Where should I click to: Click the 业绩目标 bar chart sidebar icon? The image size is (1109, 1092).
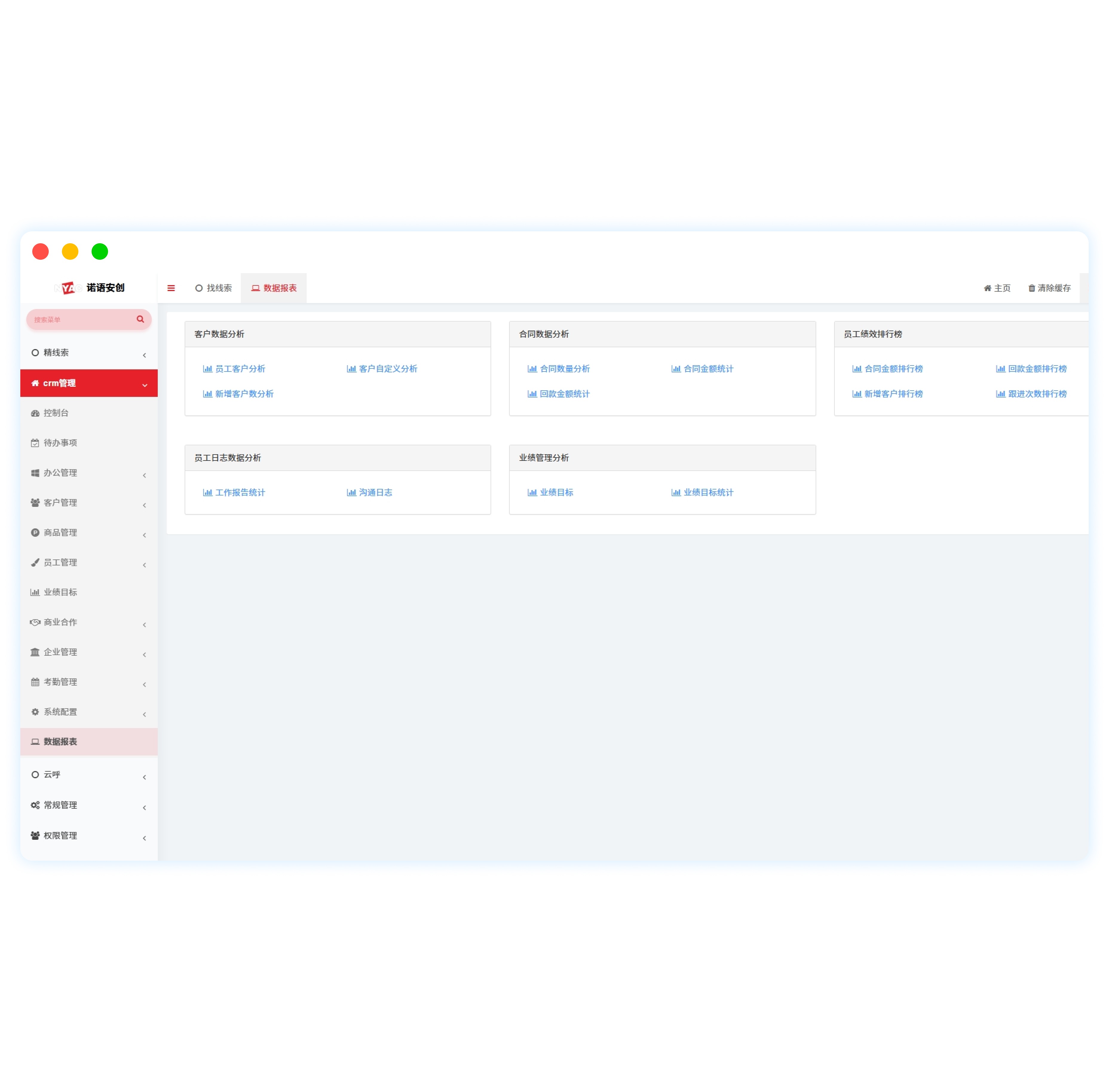click(x=35, y=592)
